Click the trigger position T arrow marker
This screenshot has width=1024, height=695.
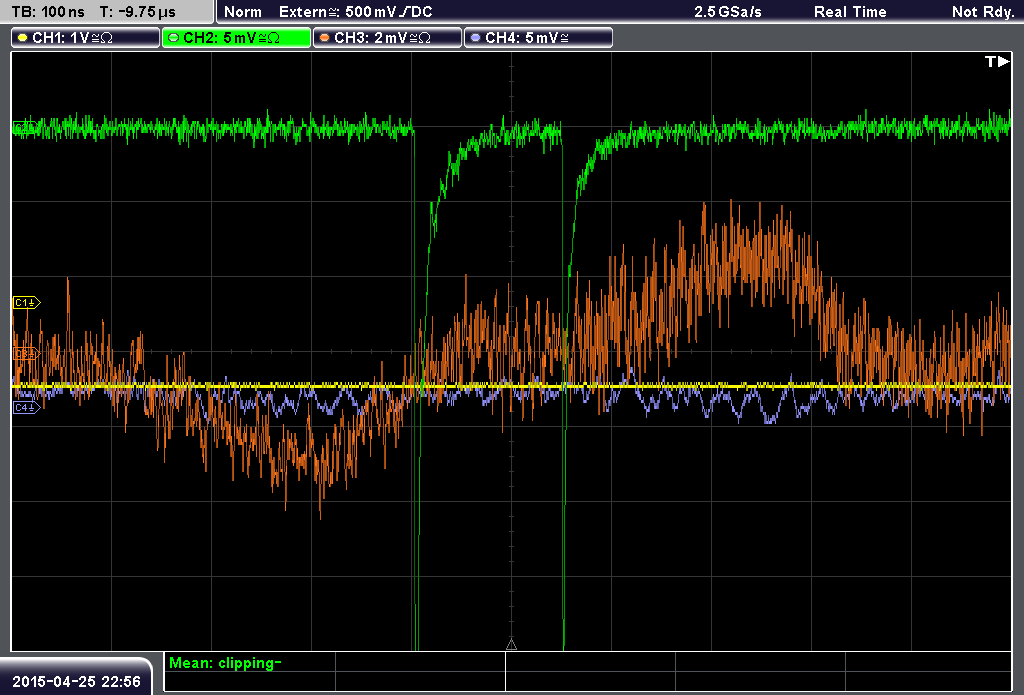tap(997, 61)
